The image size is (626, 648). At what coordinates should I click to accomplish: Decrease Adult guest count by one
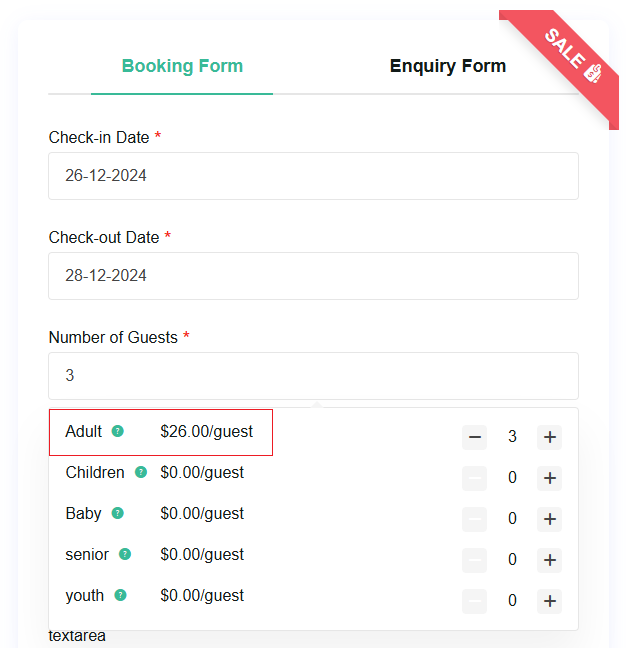475,437
